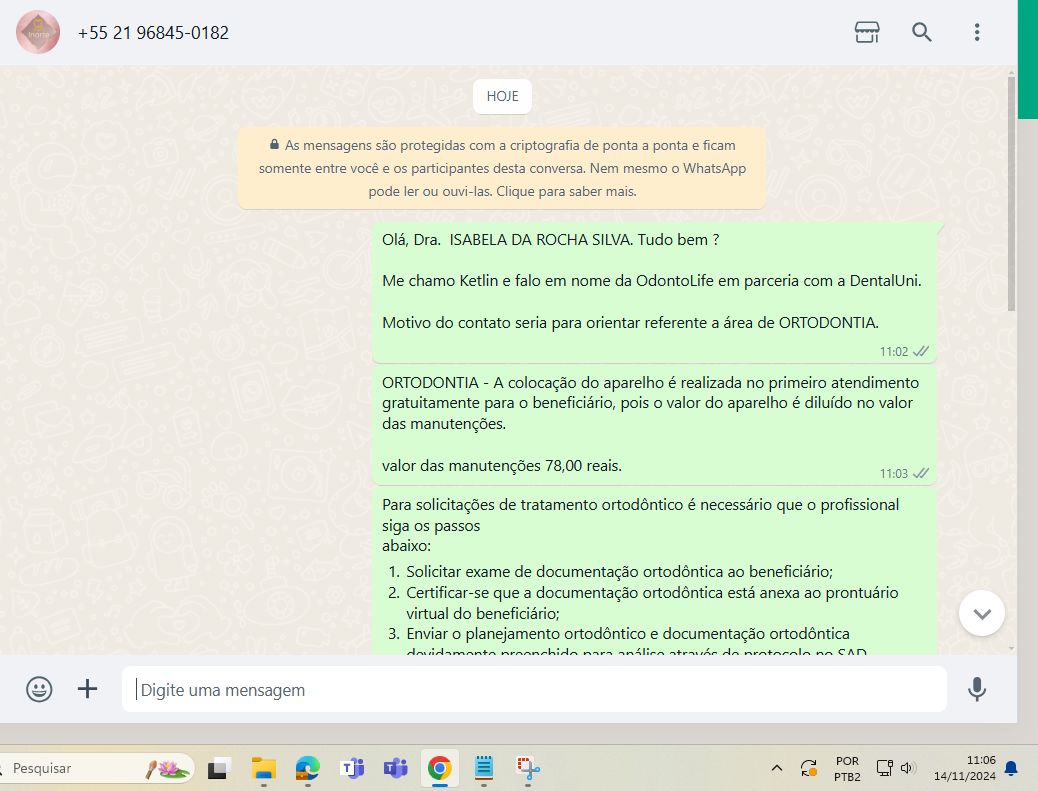Open Notepad from the taskbar
Viewport: 1038px width, 791px height.
click(x=484, y=768)
